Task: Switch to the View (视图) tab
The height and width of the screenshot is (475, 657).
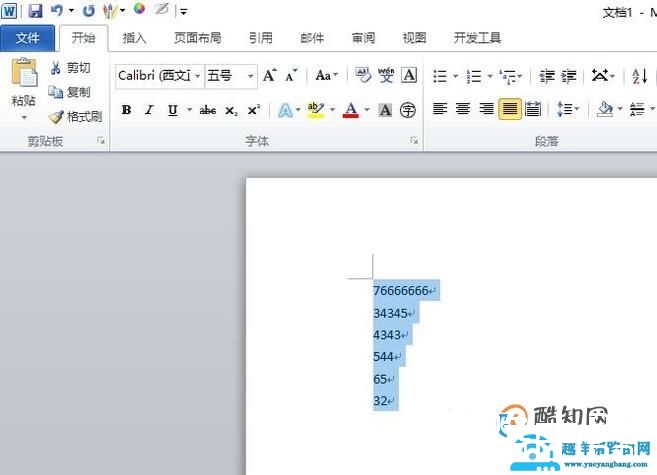Action: click(414, 38)
